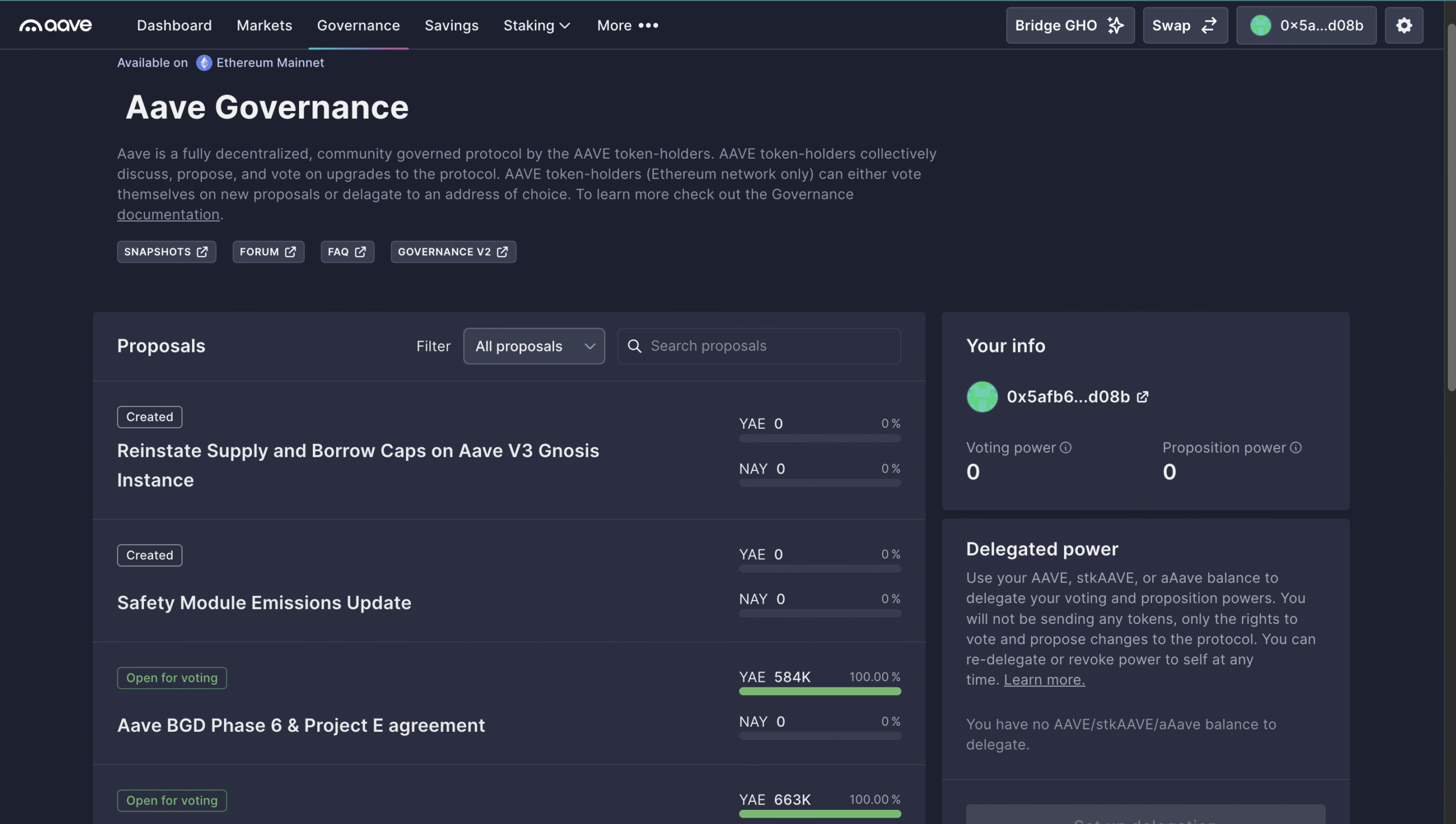
Task: Open the More menu
Action: tap(627, 26)
